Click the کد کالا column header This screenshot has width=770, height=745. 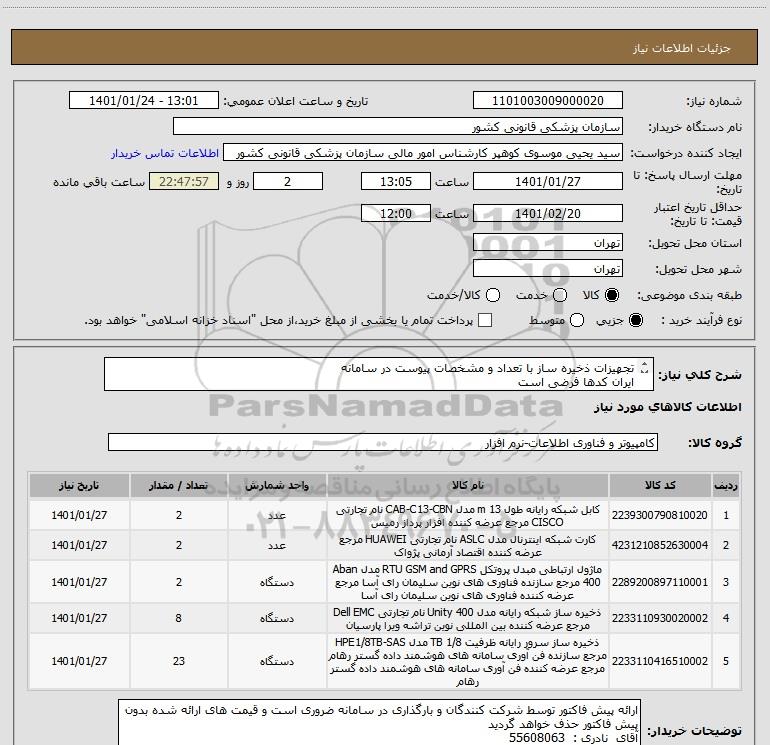pos(660,485)
